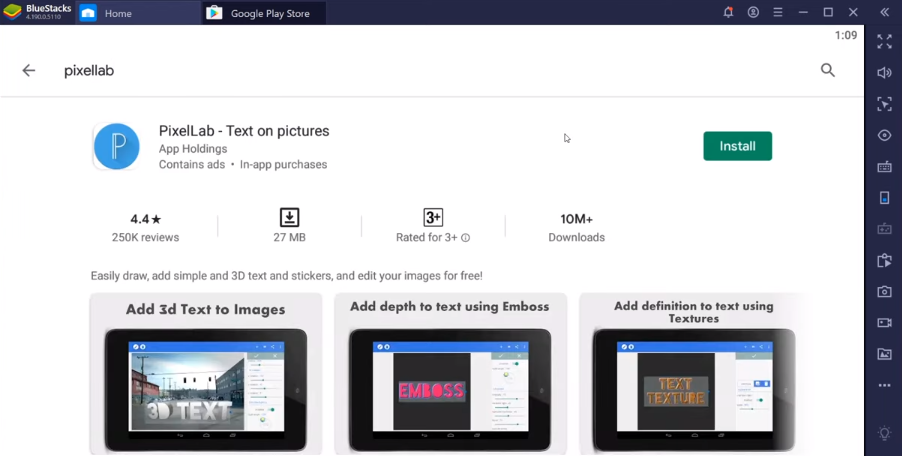The width and height of the screenshot is (902, 456).
Task: Open the keyboard controls icon
Action: (x=884, y=167)
